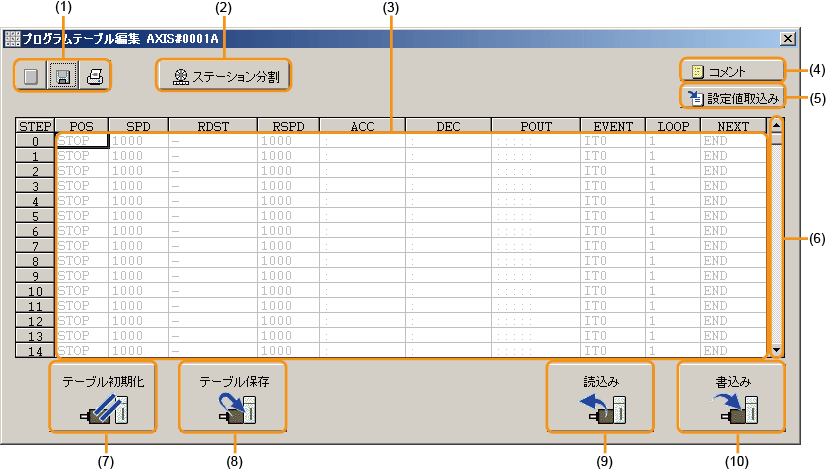Select row header for step 10

pos(35,291)
